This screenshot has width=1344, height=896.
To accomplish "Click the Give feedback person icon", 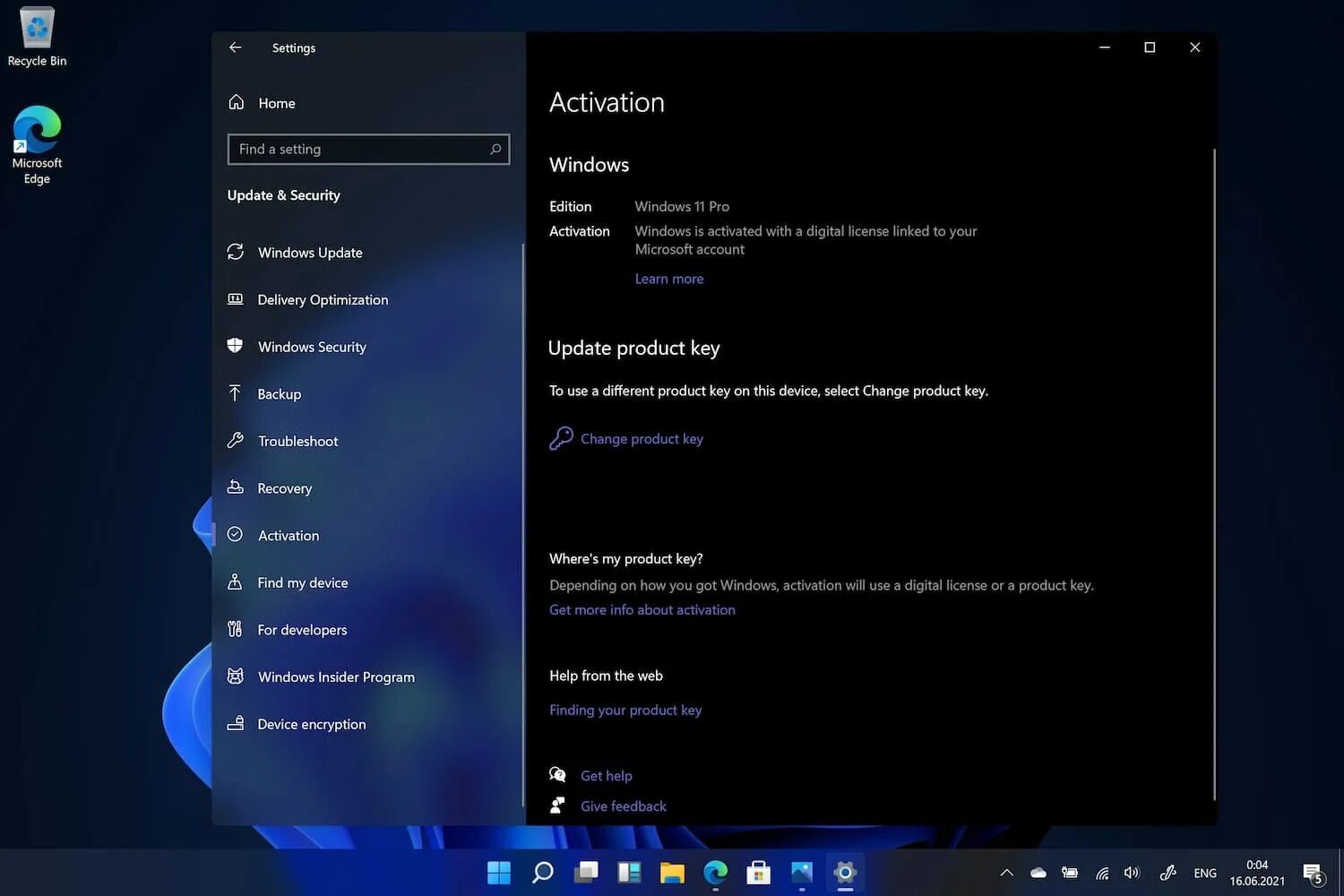I will pyautogui.click(x=557, y=805).
